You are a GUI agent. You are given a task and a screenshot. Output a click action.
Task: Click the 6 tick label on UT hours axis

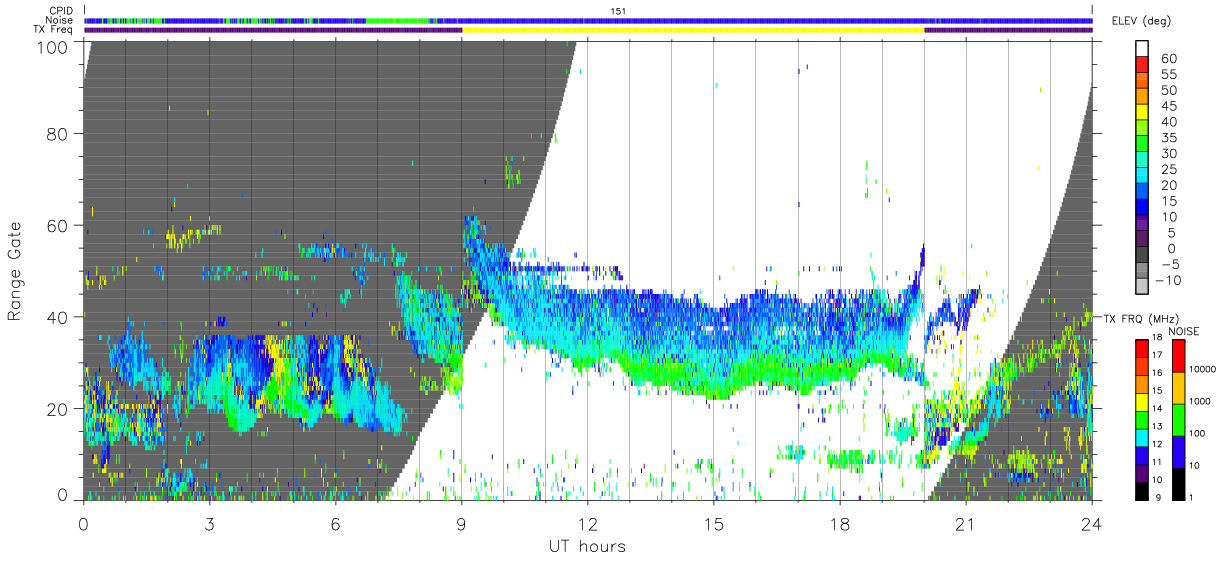[x=335, y=523]
